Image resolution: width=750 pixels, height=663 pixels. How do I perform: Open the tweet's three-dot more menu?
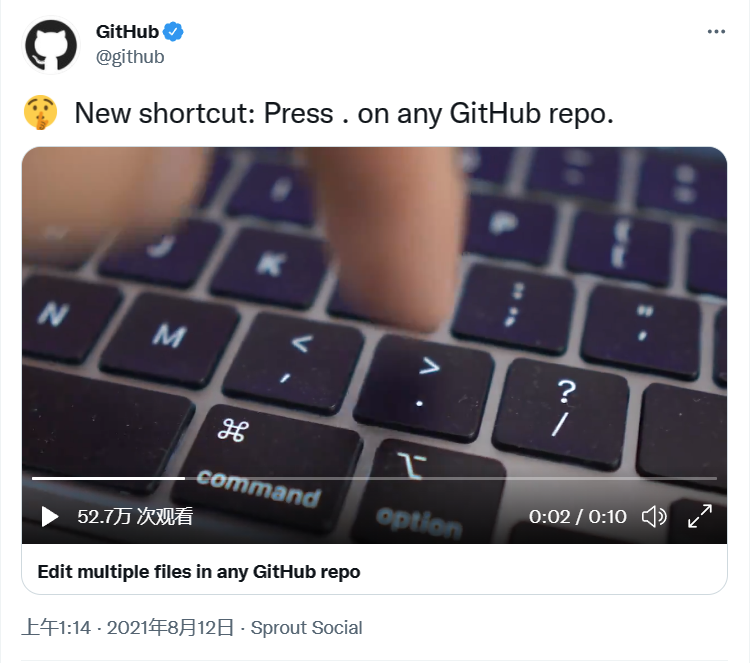tap(716, 32)
